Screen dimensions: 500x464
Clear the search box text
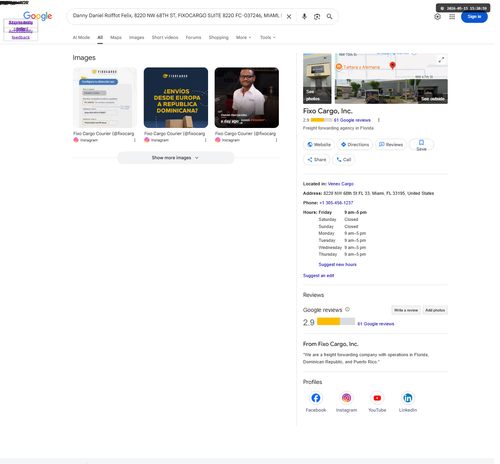click(289, 16)
